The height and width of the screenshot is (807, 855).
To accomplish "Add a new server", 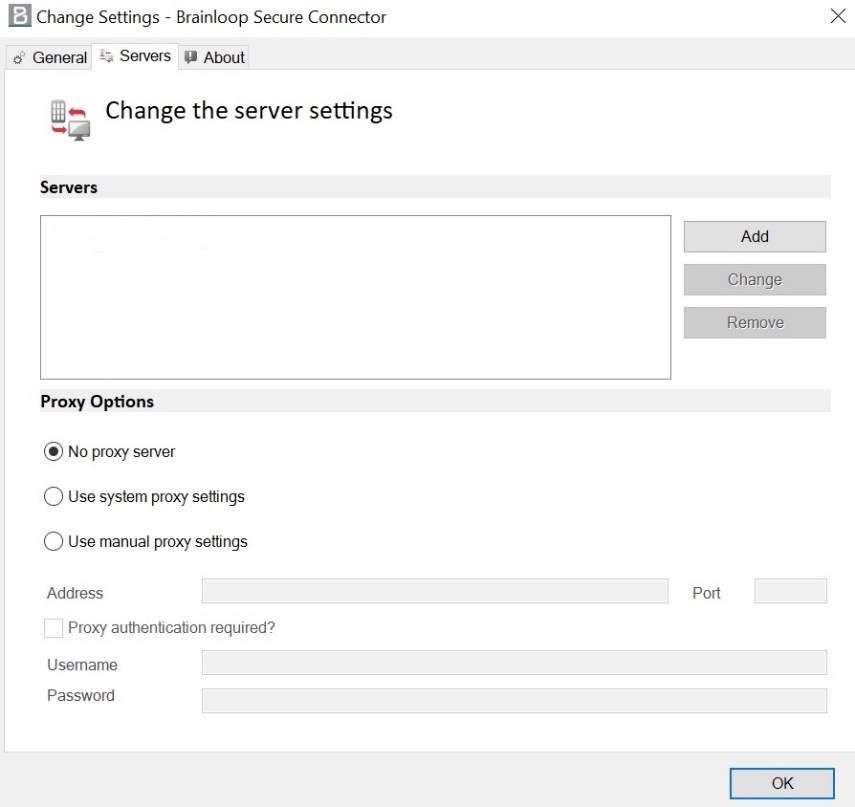I will [x=755, y=236].
